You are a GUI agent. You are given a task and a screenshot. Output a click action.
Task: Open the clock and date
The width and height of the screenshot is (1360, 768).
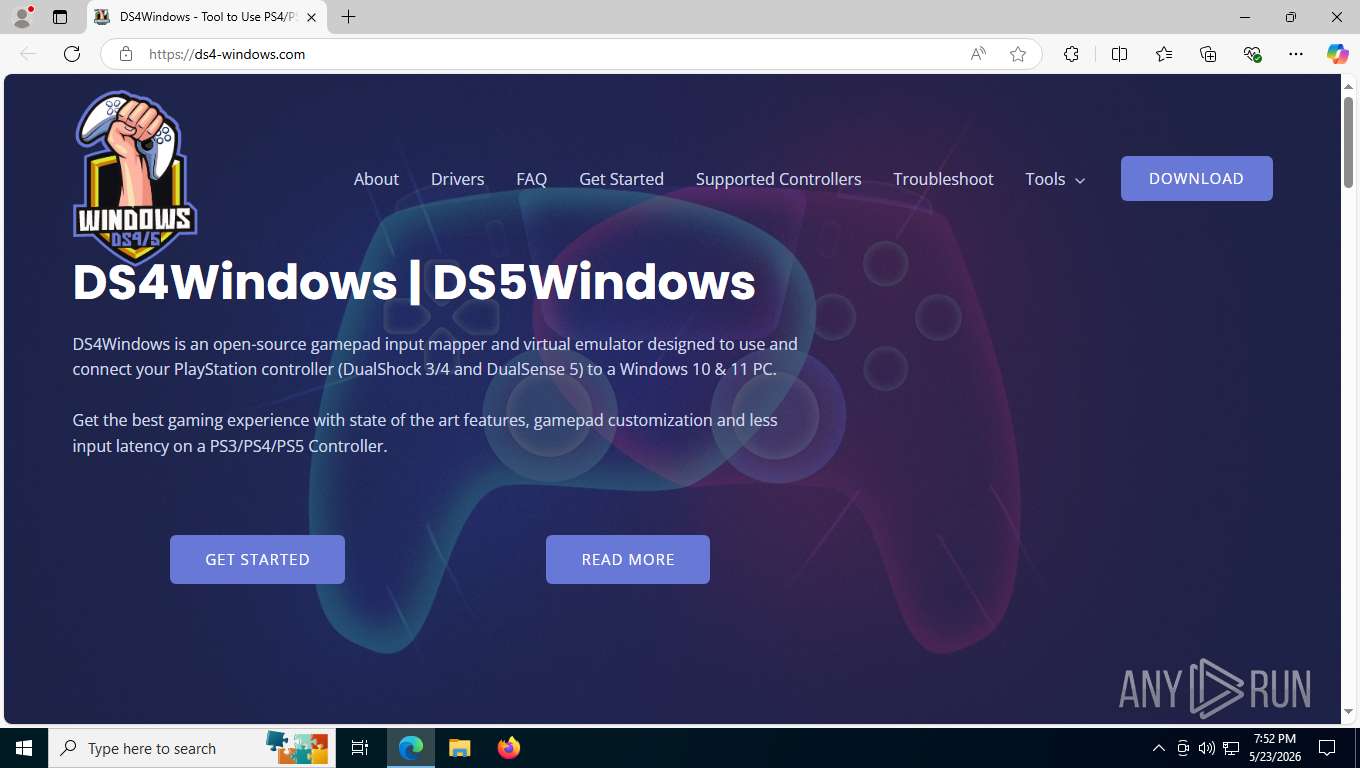[x=1274, y=748]
